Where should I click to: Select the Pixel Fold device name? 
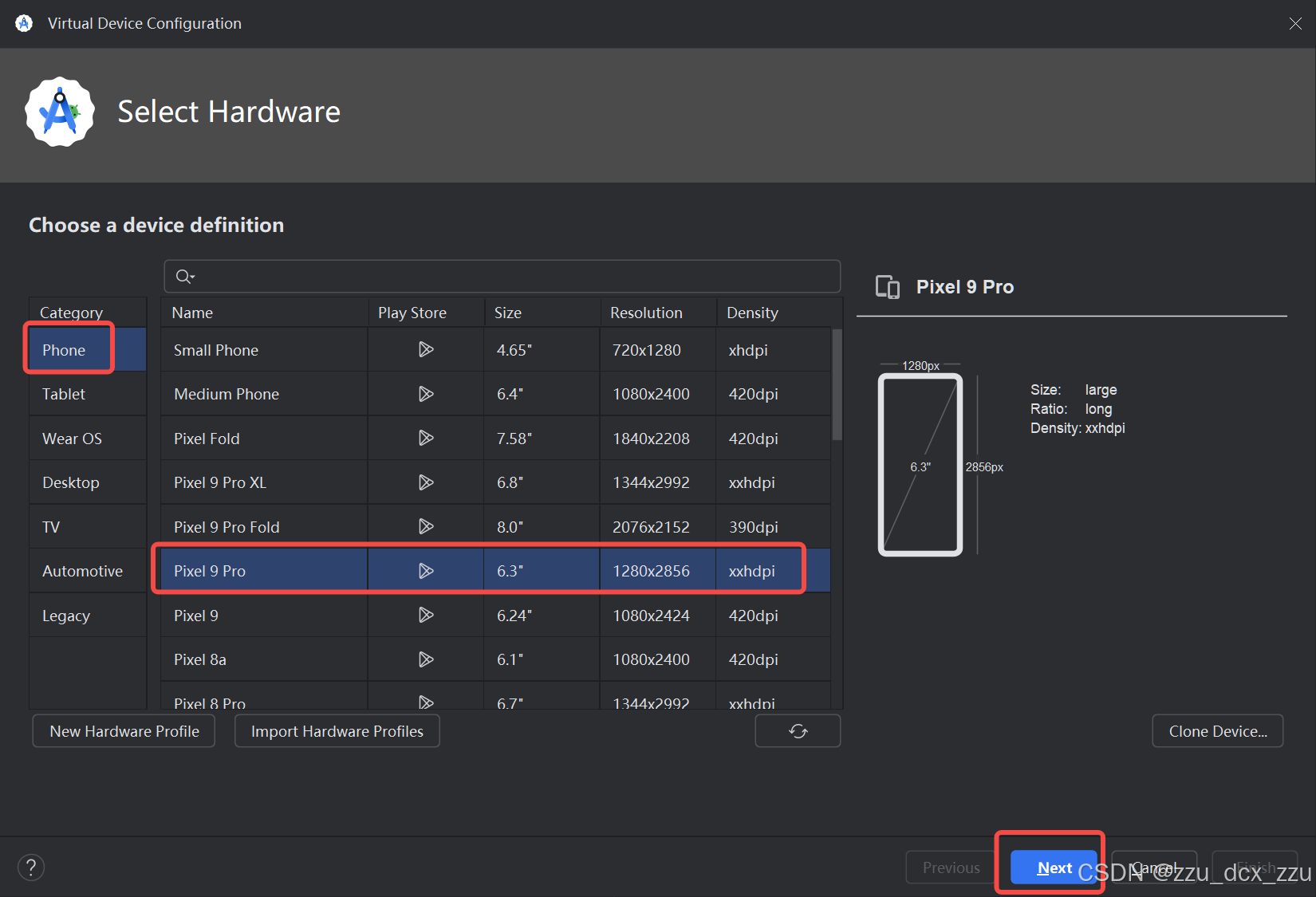207,439
